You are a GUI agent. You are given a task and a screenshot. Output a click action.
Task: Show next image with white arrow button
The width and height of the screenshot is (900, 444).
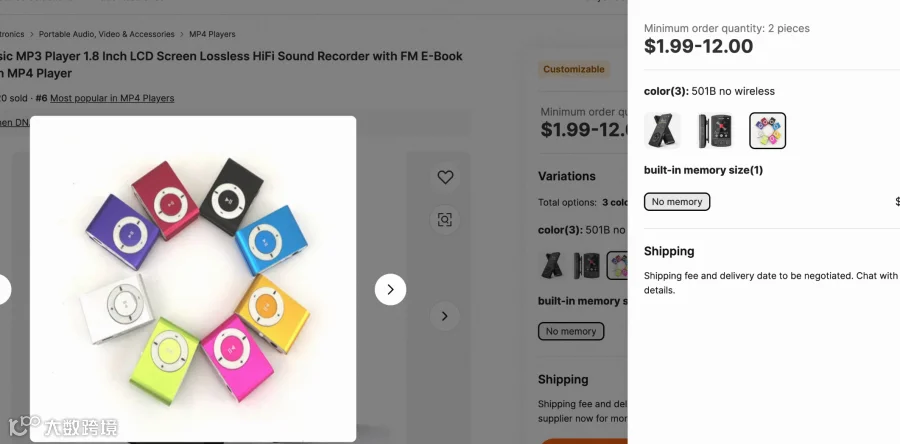pos(390,289)
